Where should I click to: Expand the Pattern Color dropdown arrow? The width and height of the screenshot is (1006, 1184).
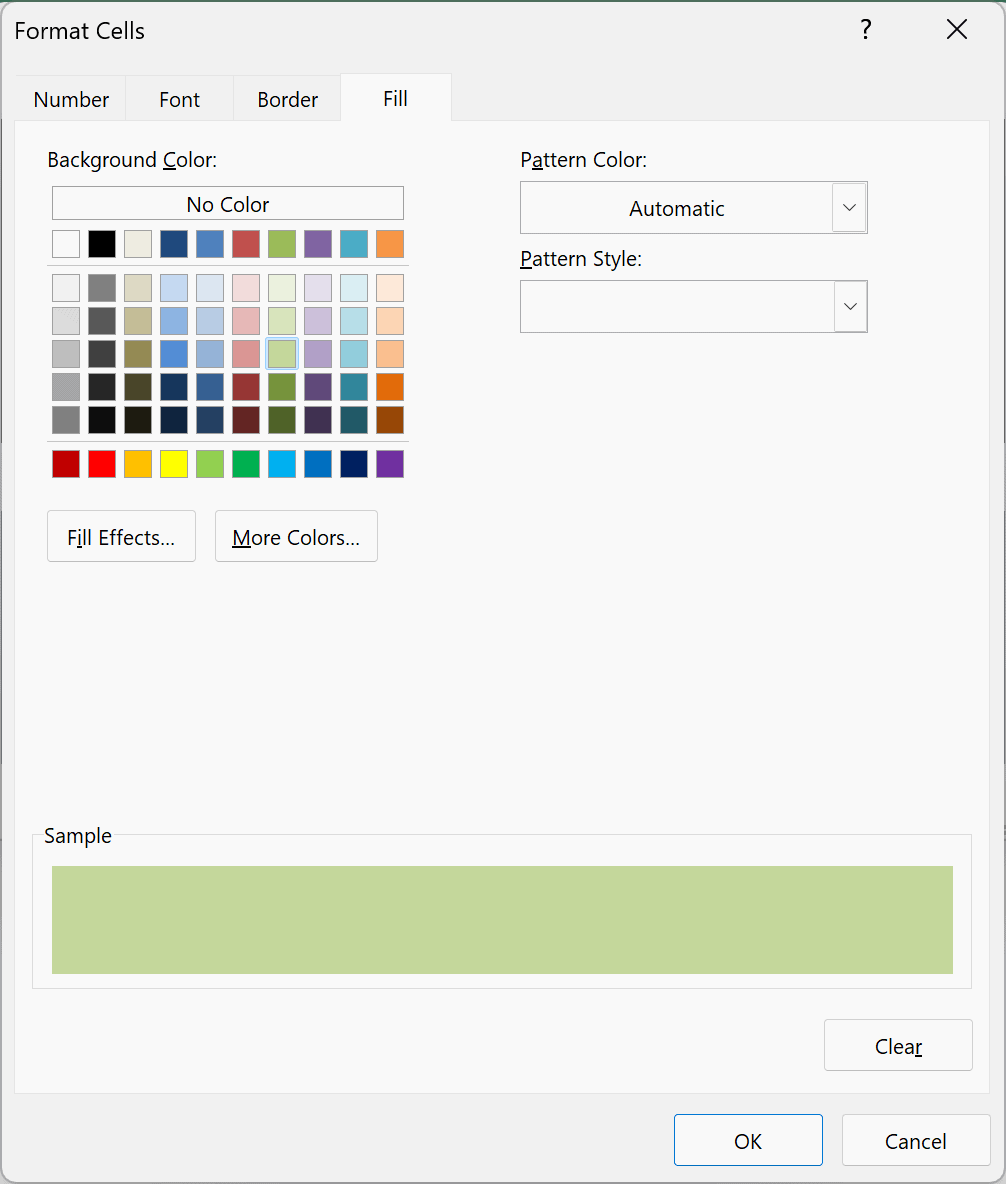[850, 208]
